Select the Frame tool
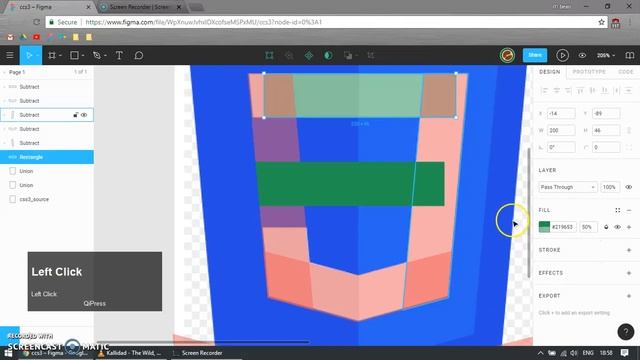 click(52, 55)
